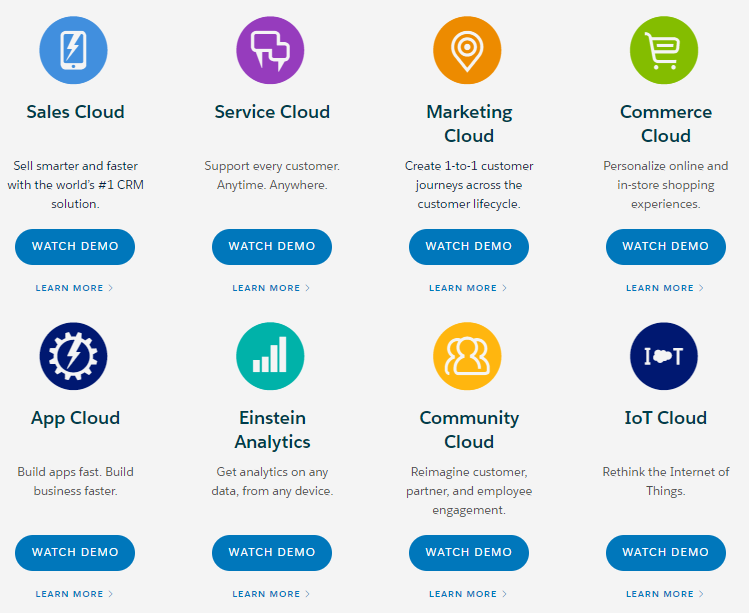The width and height of the screenshot is (749, 613).
Task: Follow the Learn More link for Marketing Cloud
Action: 468,288
